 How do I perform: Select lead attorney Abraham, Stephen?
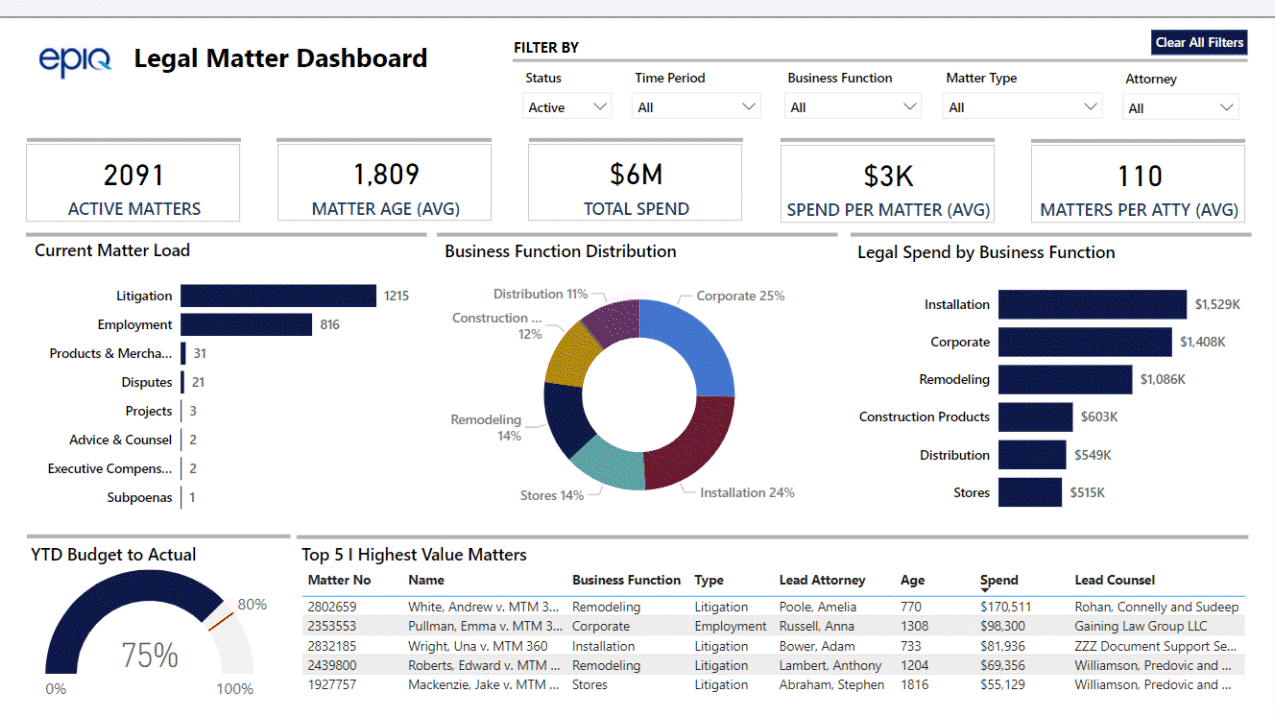832,685
